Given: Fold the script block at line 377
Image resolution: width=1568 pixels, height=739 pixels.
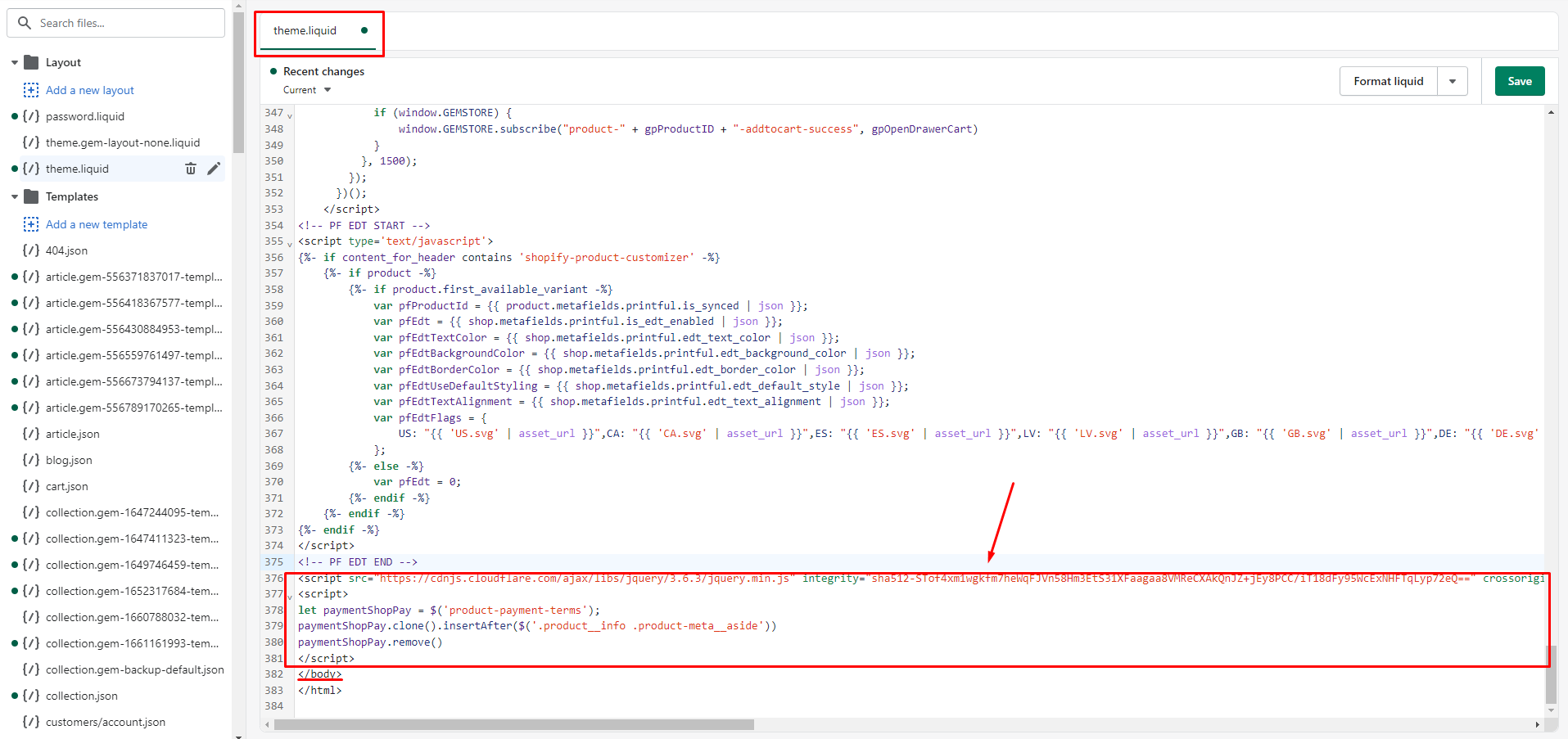Looking at the screenshot, I should point(290,597).
